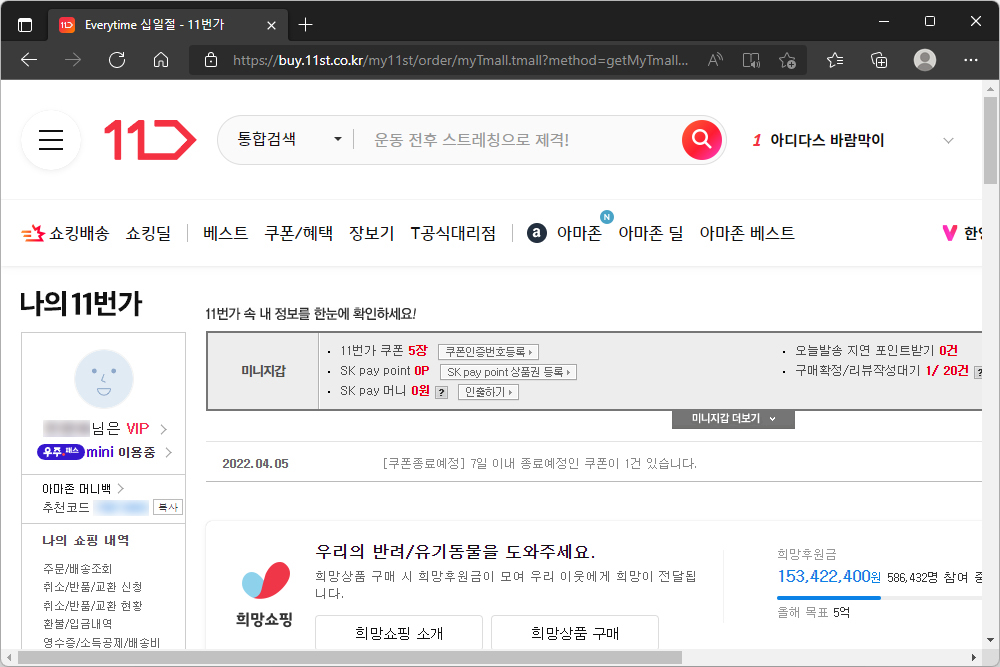
Task: Click 오늘발송 지연 포인트받기 0건
Action: 876,351
